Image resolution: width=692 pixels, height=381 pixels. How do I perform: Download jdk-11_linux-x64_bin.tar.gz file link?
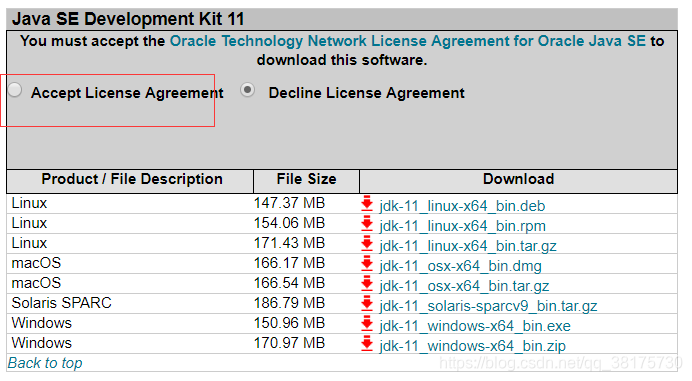point(468,246)
